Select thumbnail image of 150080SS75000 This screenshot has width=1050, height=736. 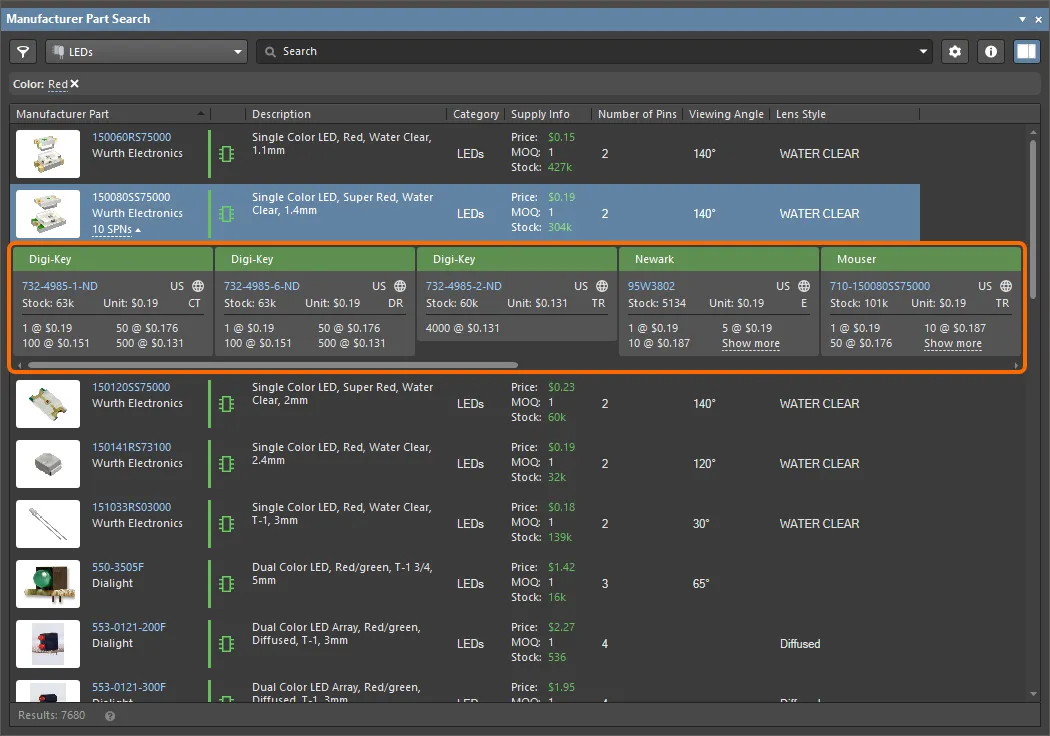tap(48, 214)
